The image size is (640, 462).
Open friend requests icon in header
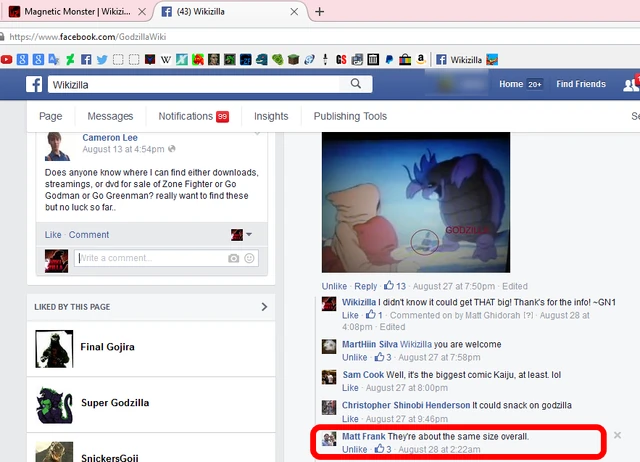point(632,84)
